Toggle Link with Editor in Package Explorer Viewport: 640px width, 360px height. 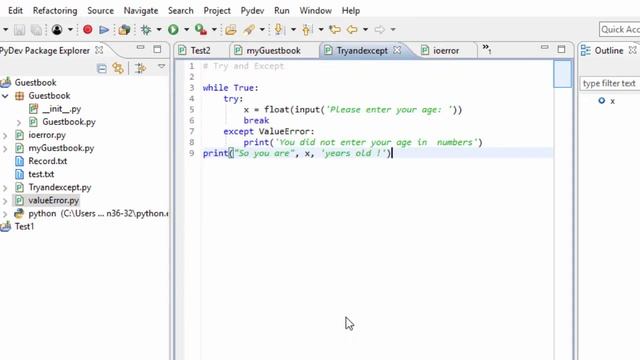pos(118,68)
